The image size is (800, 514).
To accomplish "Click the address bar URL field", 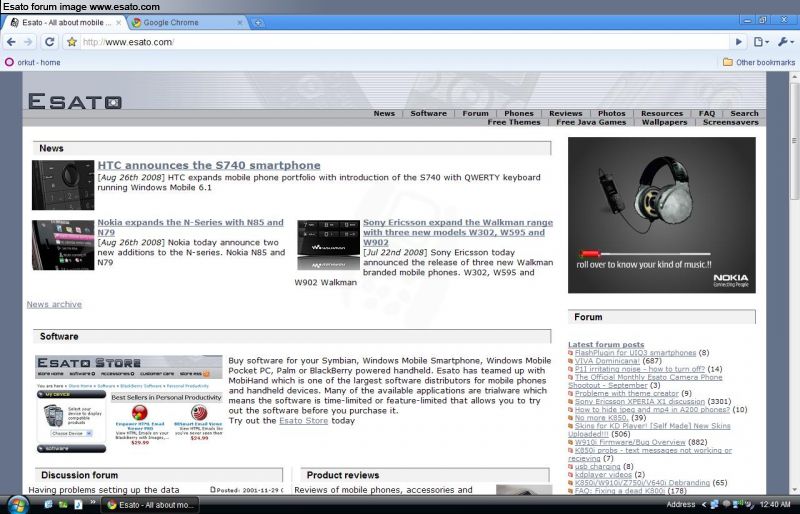I will pyautogui.click(x=403, y=42).
